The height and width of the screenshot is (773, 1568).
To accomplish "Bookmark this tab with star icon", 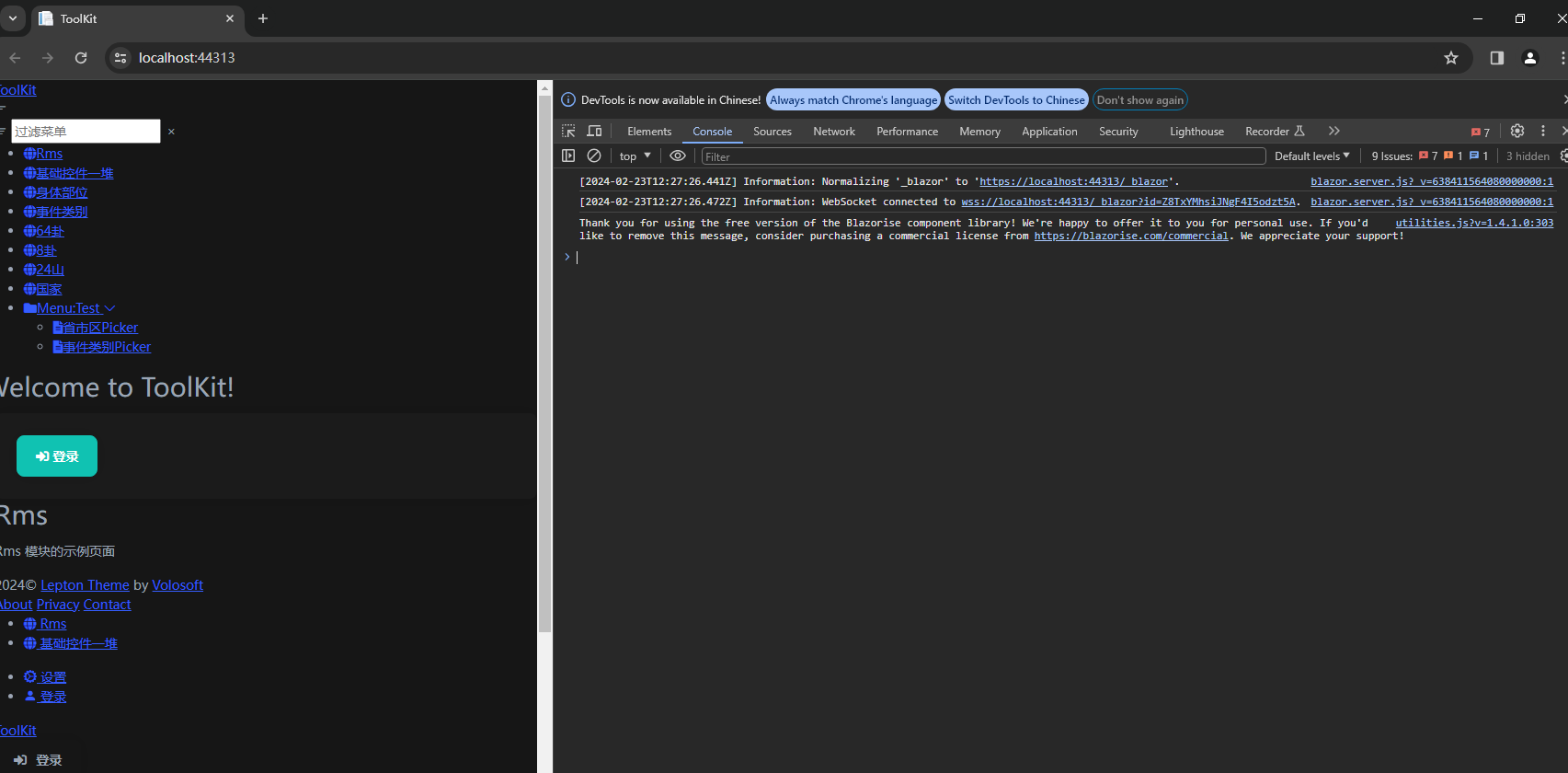I will pos(1451,58).
